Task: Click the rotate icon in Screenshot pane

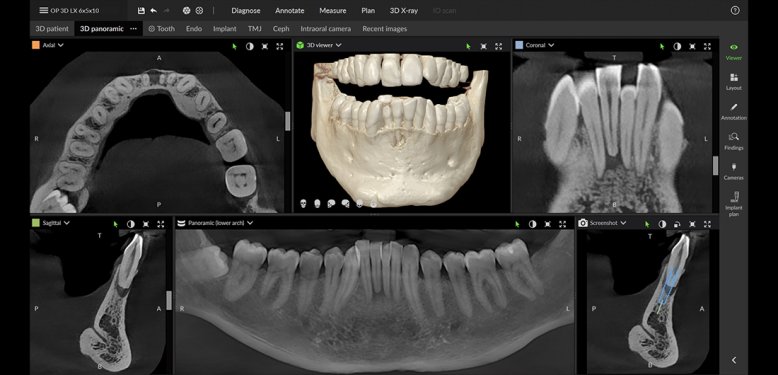Action: click(x=676, y=224)
